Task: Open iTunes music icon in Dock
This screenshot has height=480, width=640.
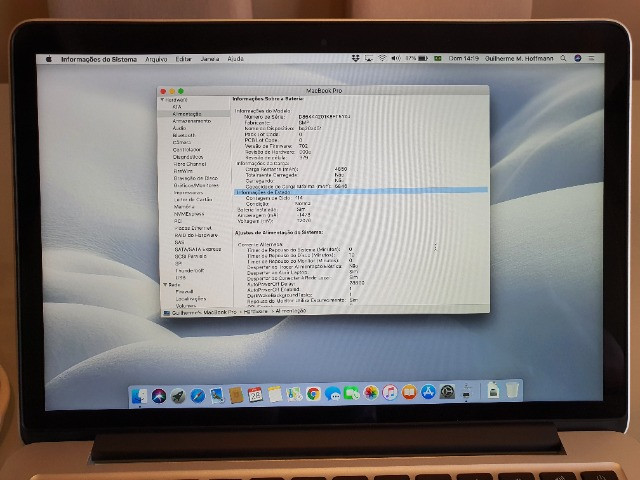Action: coord(390,393)
